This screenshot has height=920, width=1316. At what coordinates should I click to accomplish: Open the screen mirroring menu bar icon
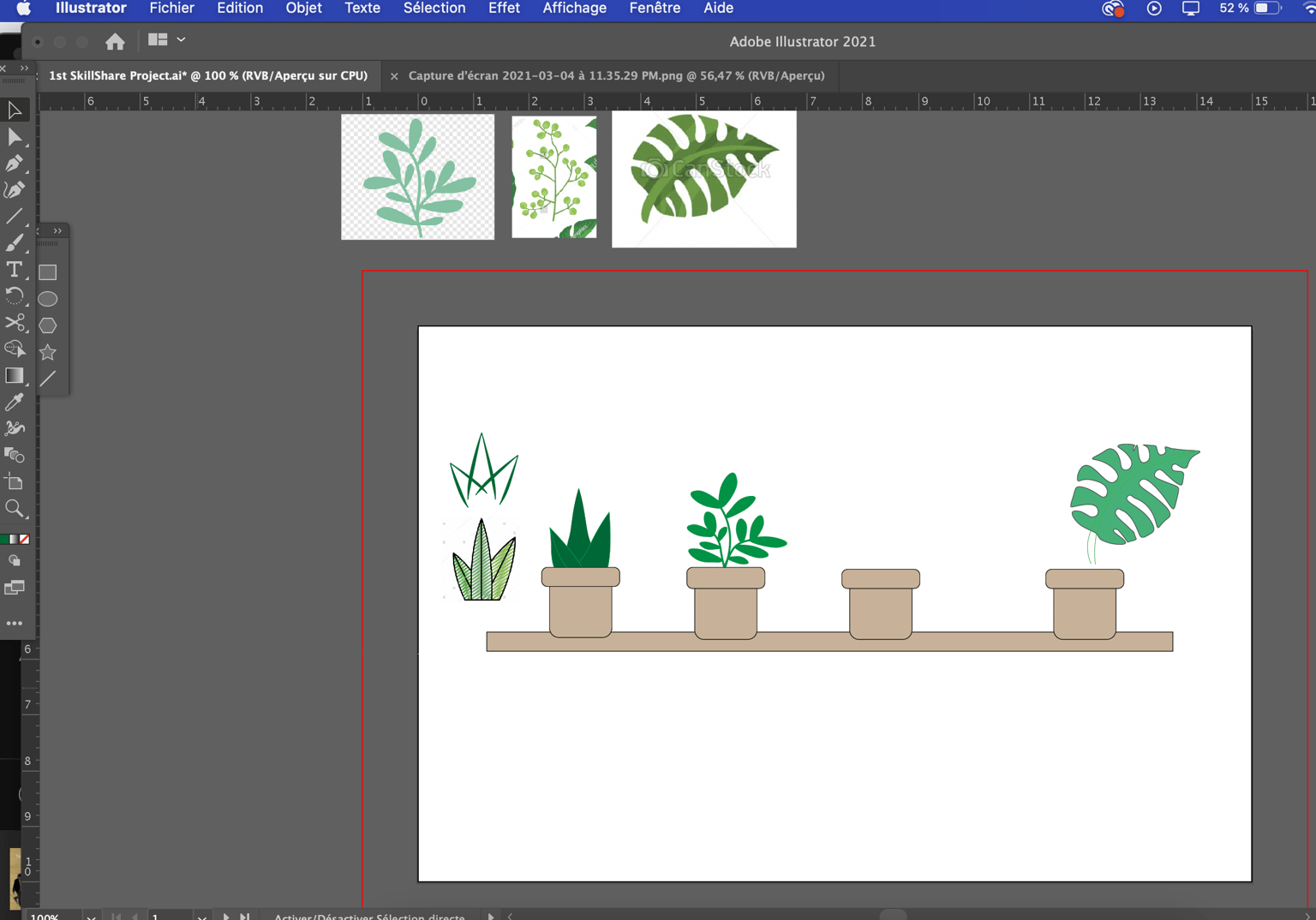(x=1191, y=9)
